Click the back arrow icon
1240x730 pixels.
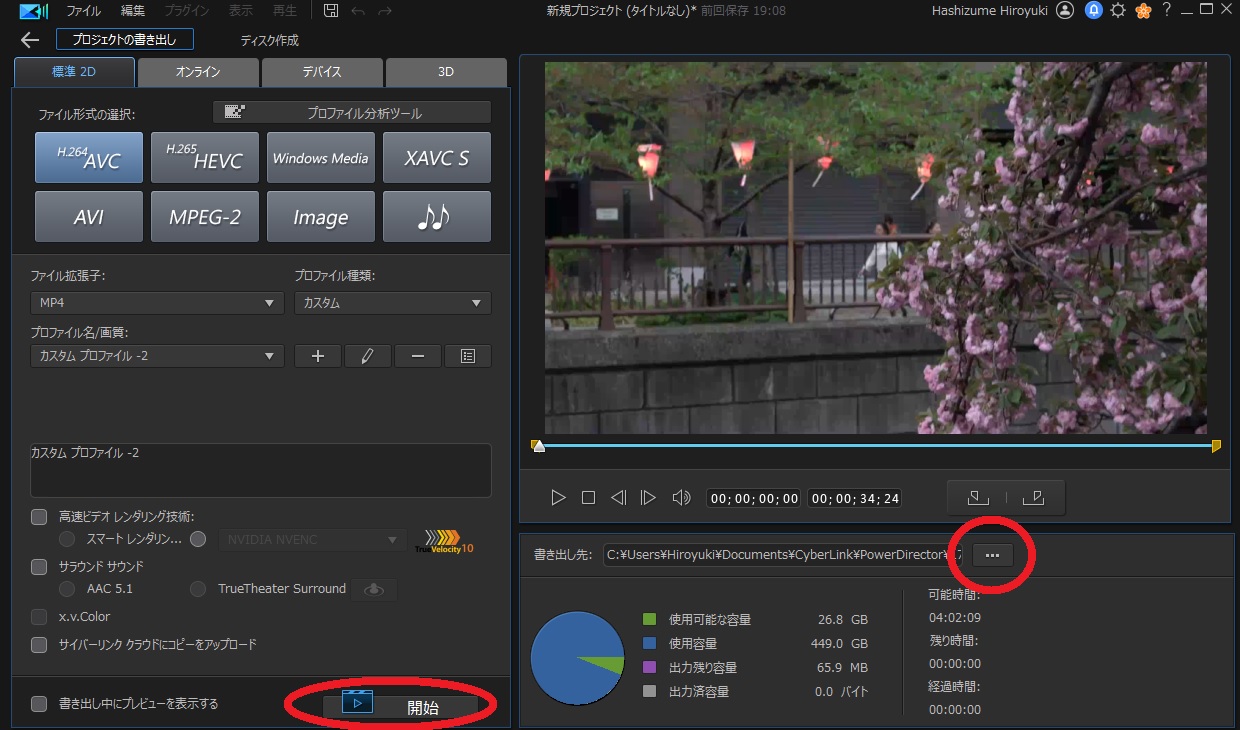[30, 40]
